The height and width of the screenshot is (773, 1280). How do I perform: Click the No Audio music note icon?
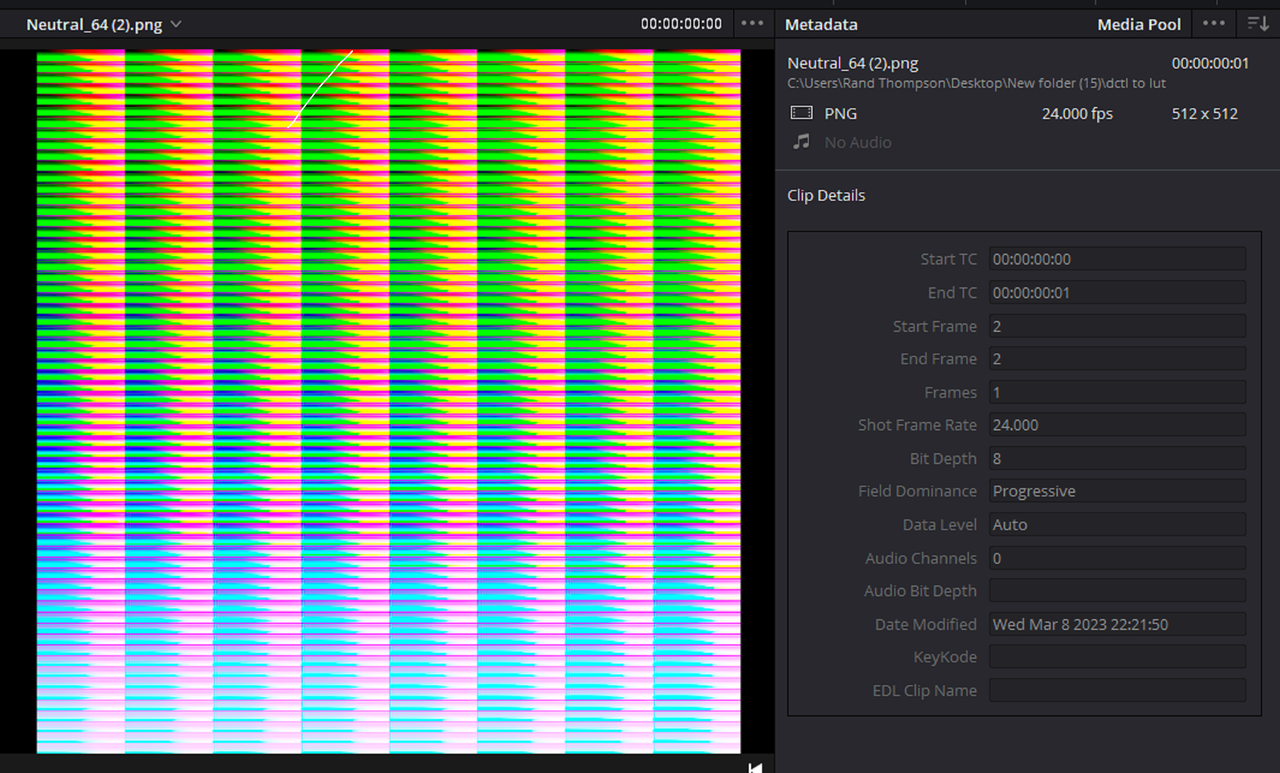pyautogui.click(x=801, y=142)
